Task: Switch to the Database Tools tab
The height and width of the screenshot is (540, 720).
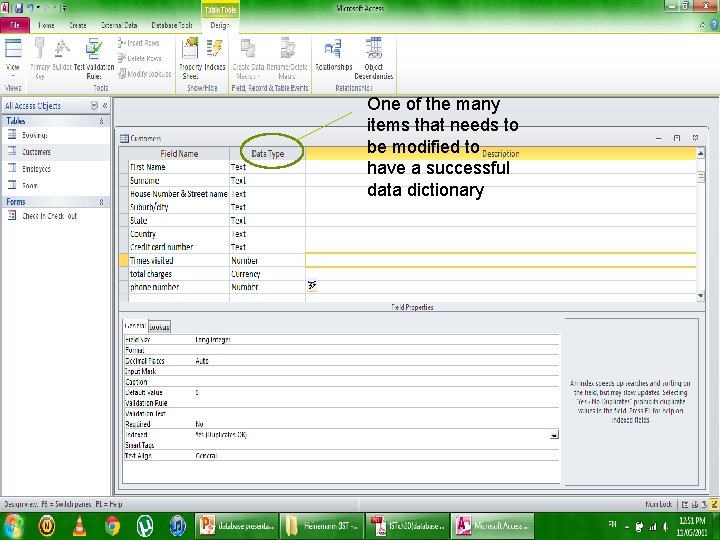Action: click(x=172, y=25)
